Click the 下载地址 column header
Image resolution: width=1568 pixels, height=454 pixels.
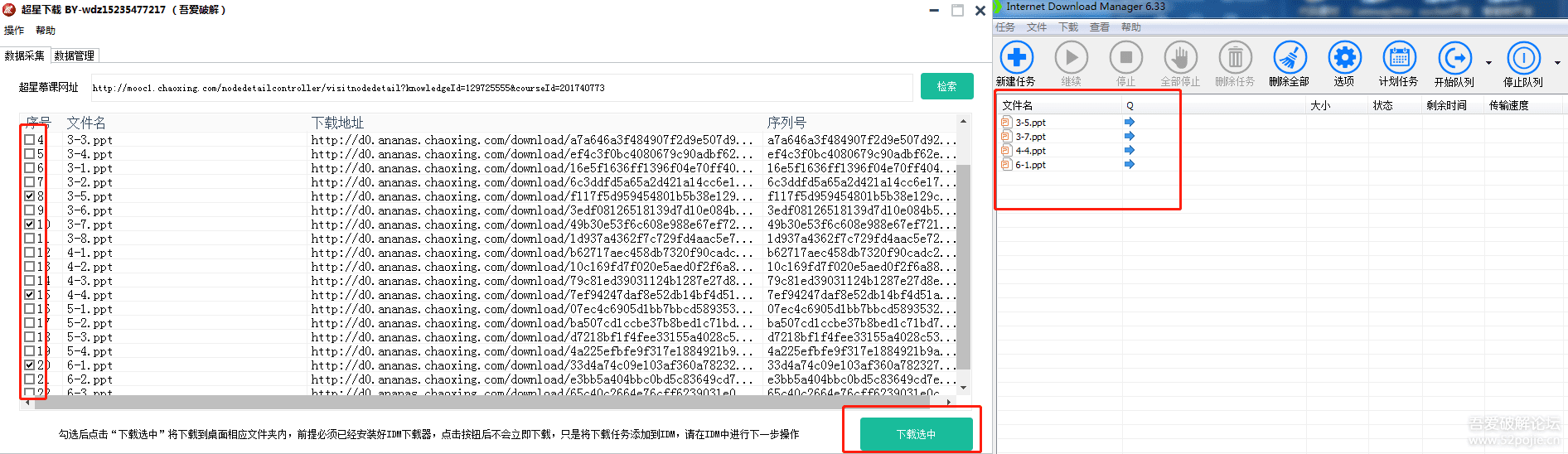point(337,123)
